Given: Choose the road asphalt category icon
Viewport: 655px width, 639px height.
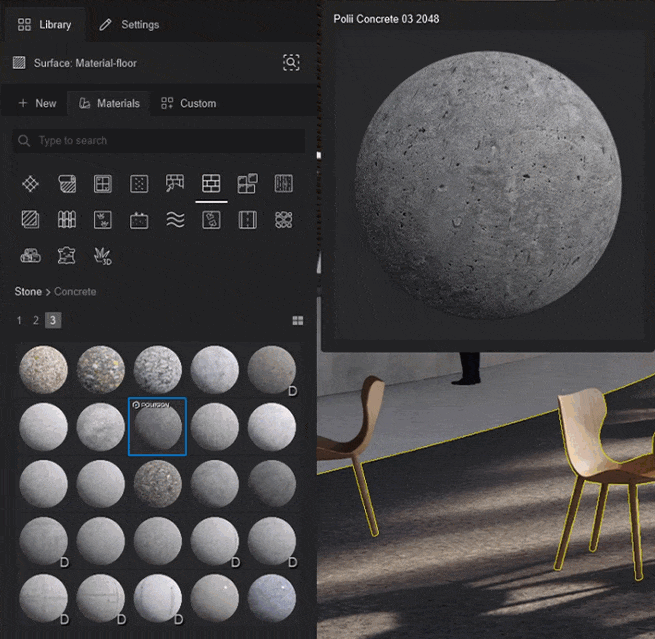Looking at the screenshot, I should click(247, 220).
